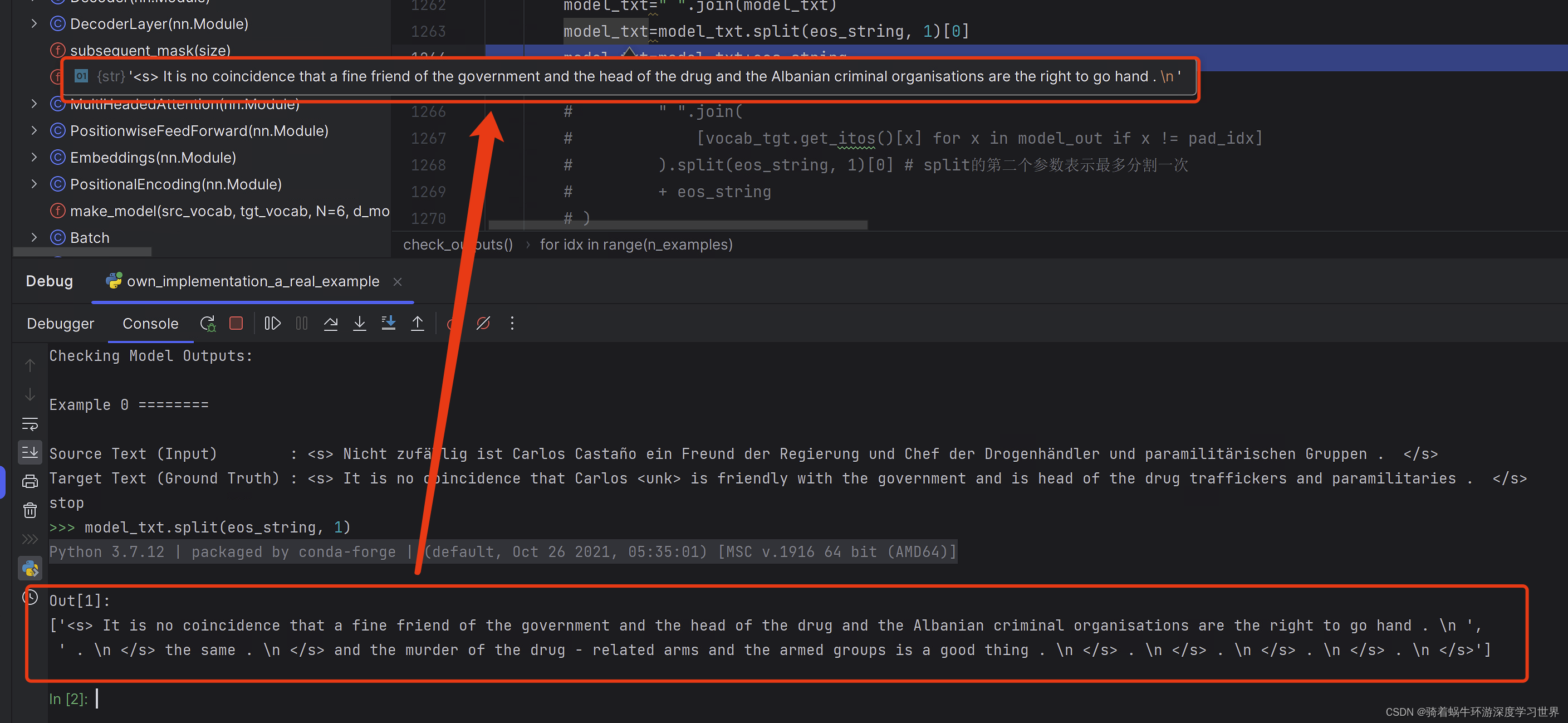The height and width of the screenshot is (723, 1568).
Task: Select the own_implementation_a_real_example run tab
Action: (x=253, y=281)
